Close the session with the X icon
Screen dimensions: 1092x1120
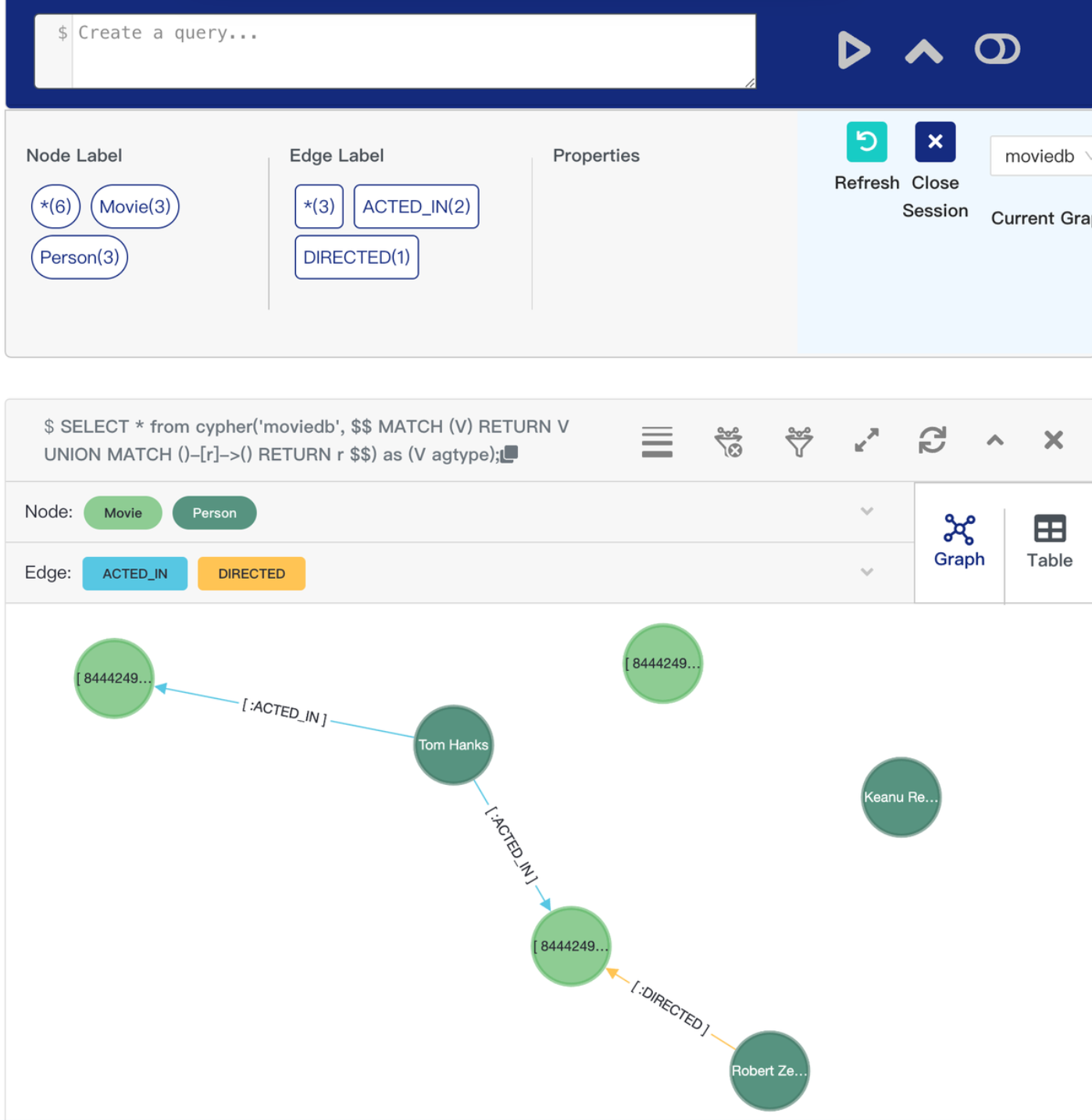coord(935,142)
